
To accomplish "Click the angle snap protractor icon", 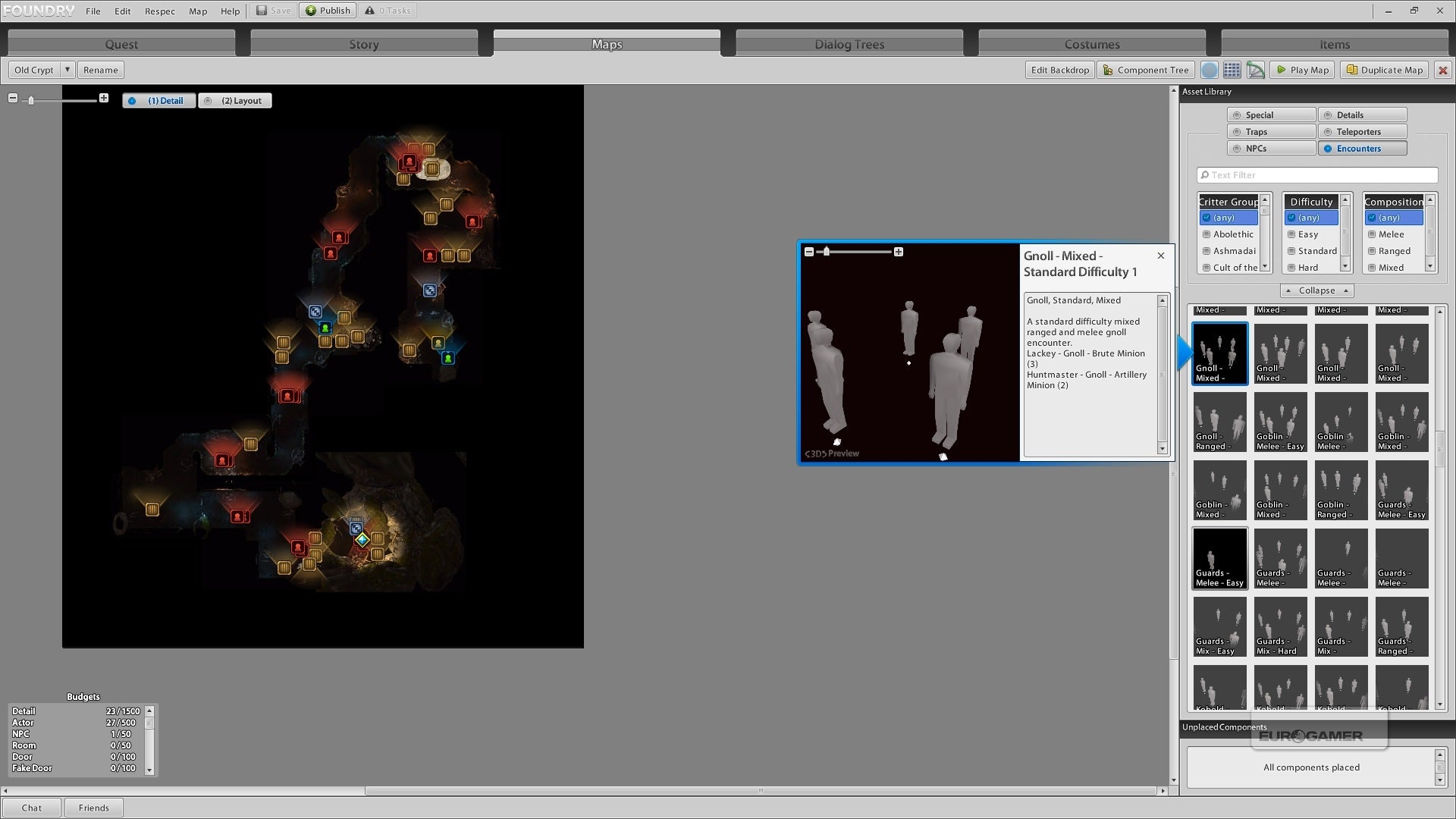I will (x=1256, y=70).
